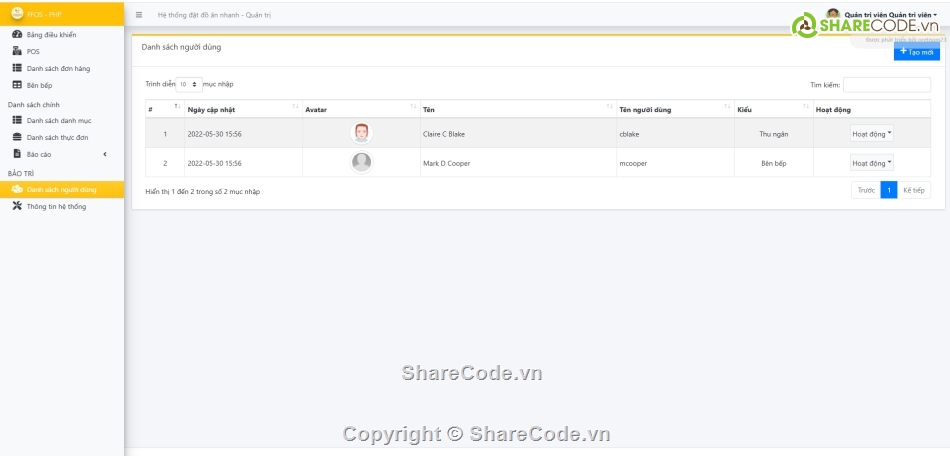The width and height of the screenshot is (950, 456).
Task: Open Bảng điều khiển dashboard icon
Action: tap(17, 35)
